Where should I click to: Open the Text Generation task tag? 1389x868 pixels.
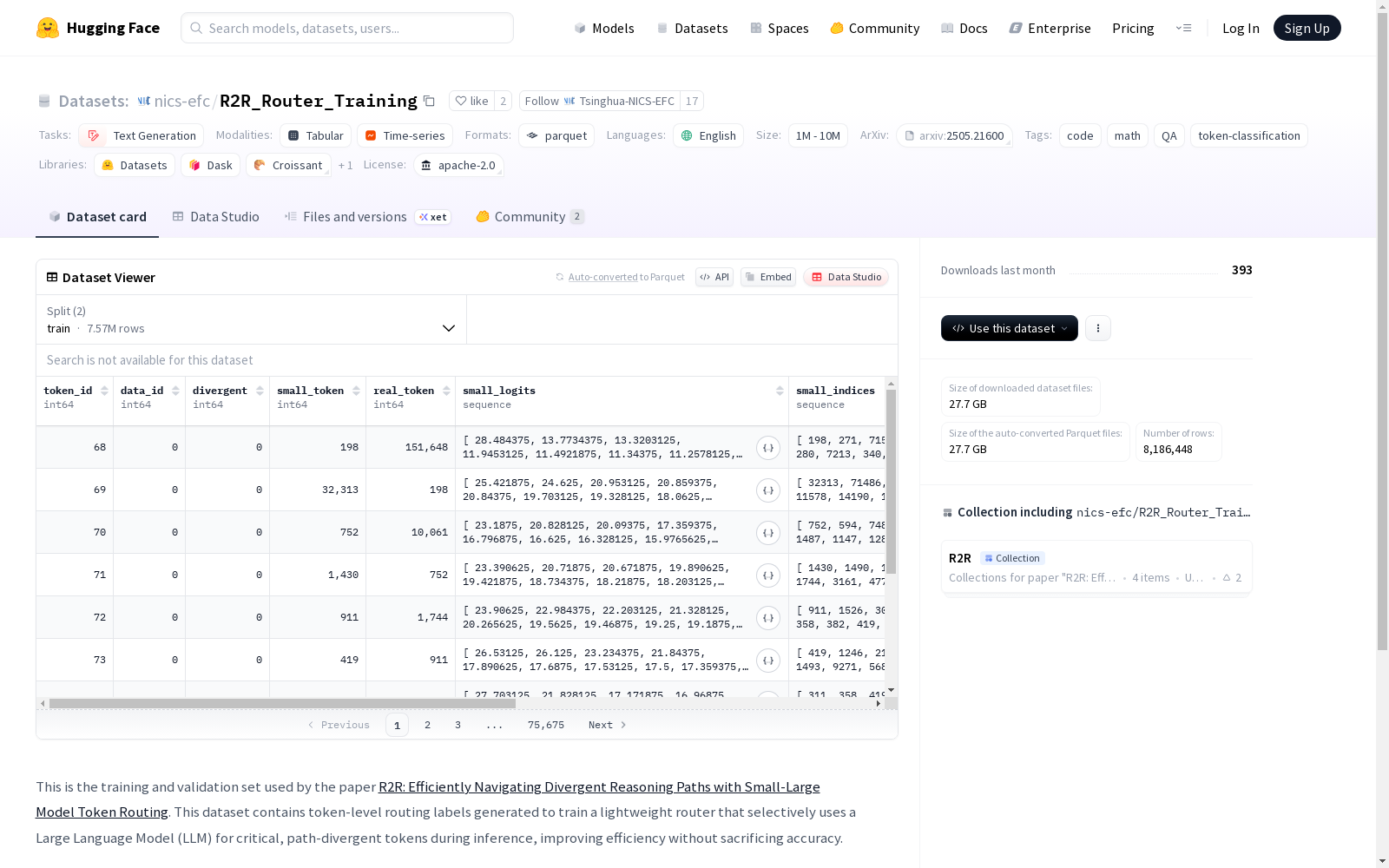[x=142, y=135]
